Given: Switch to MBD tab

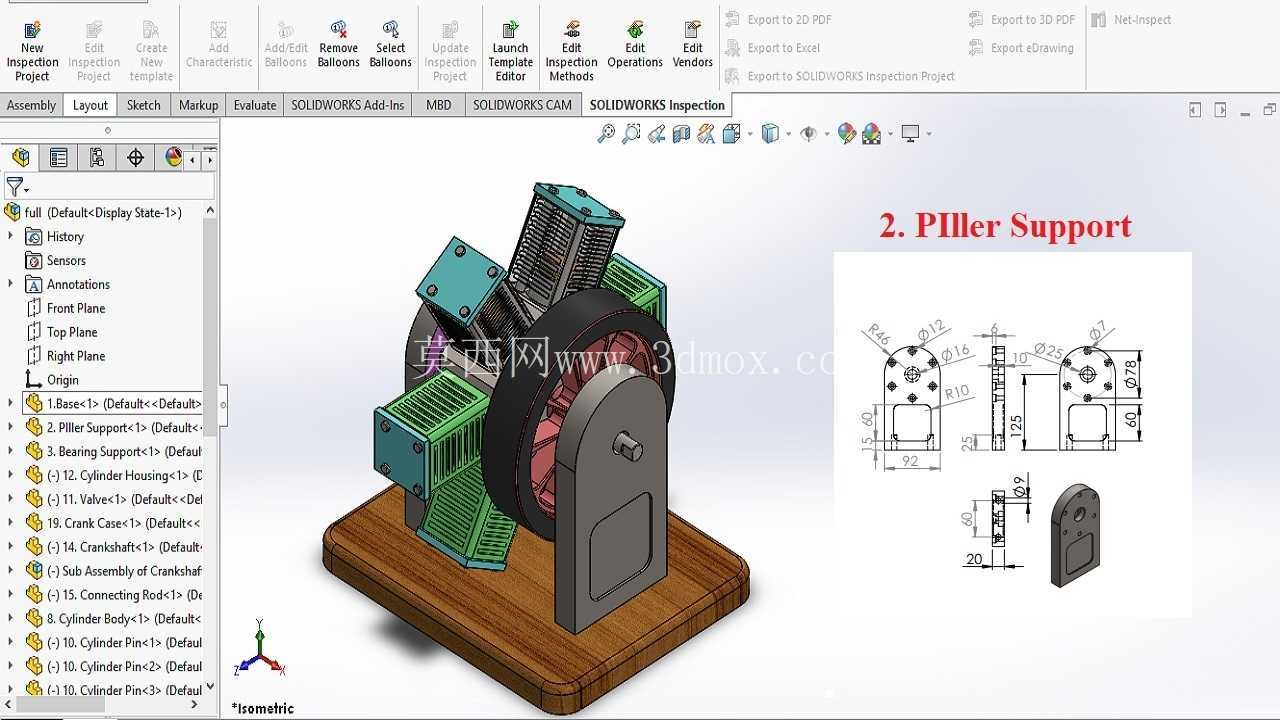Looking at the screenshot, I should click(438, 105).
